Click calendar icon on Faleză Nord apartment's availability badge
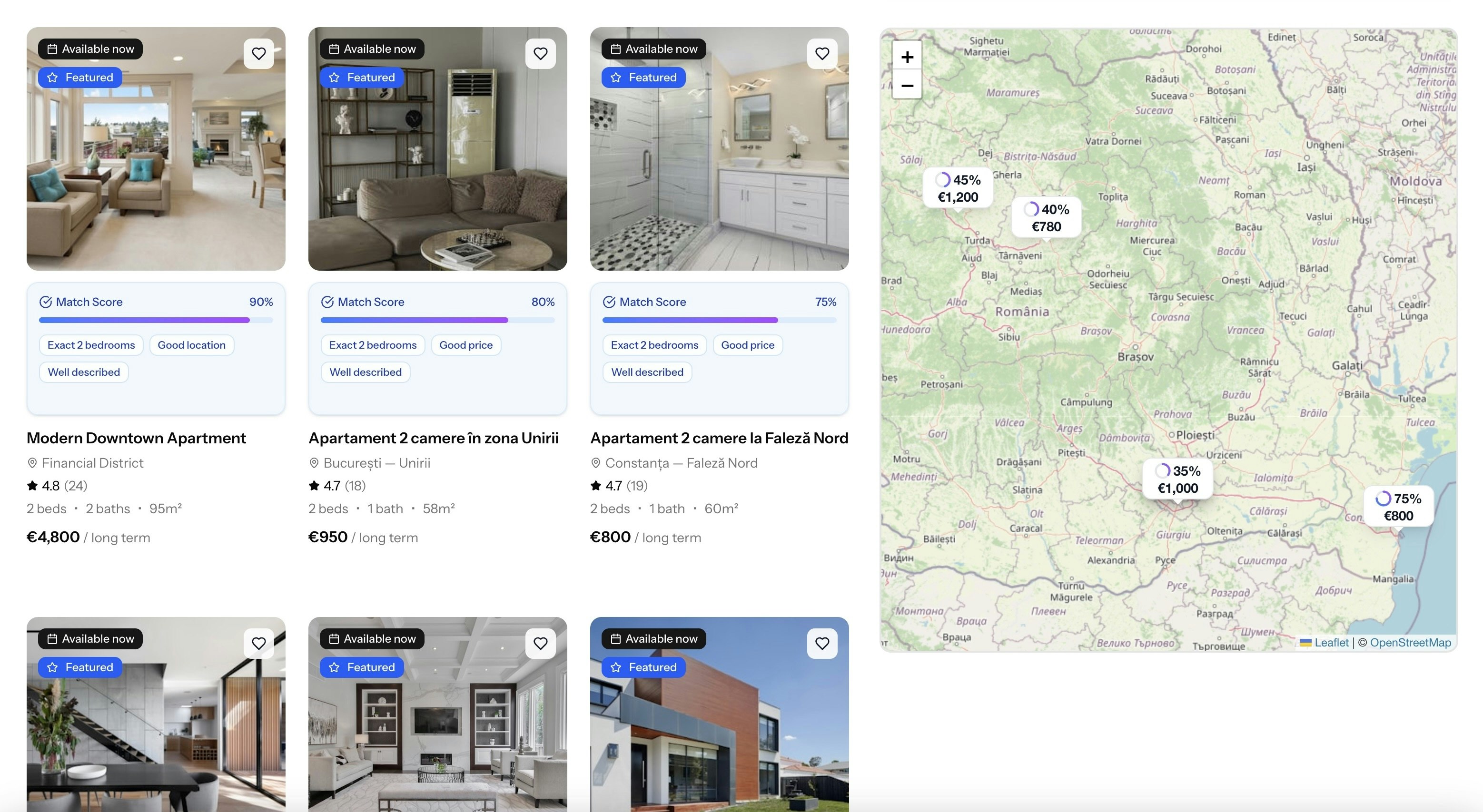 tap(615, 49)
